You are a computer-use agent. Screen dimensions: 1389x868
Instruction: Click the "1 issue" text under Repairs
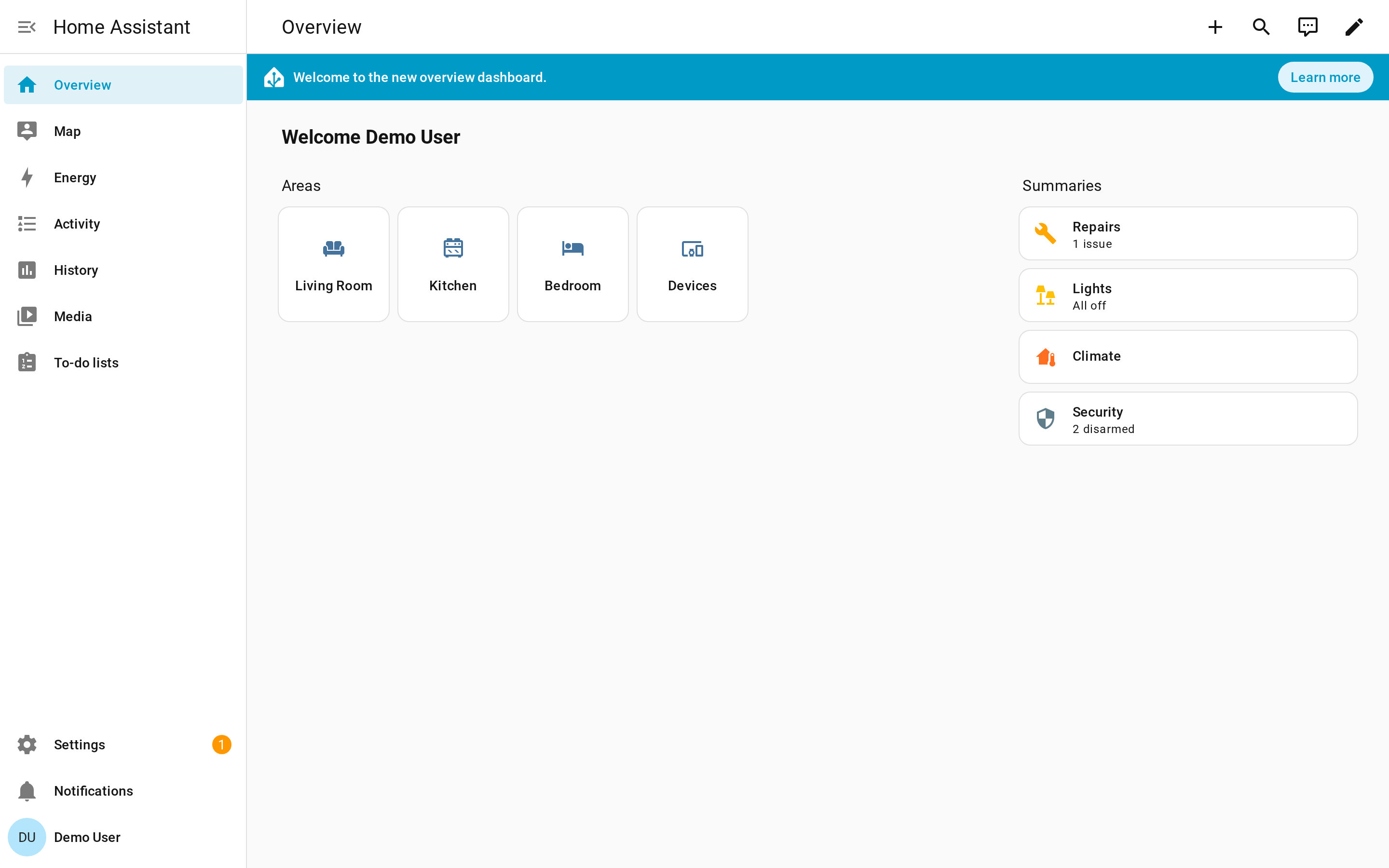(1092, 244)
